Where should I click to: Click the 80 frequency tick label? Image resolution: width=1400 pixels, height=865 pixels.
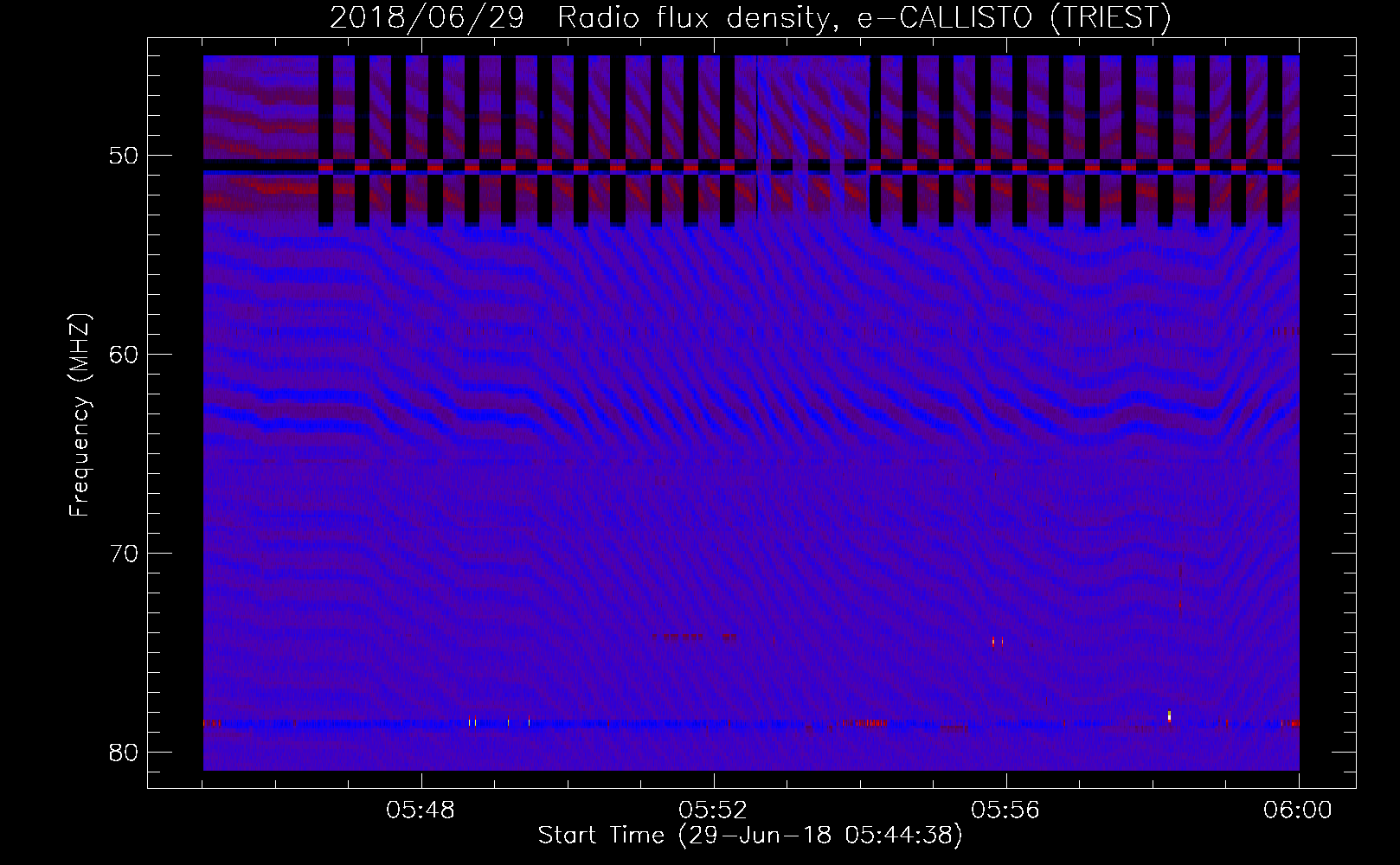[122, 752]
